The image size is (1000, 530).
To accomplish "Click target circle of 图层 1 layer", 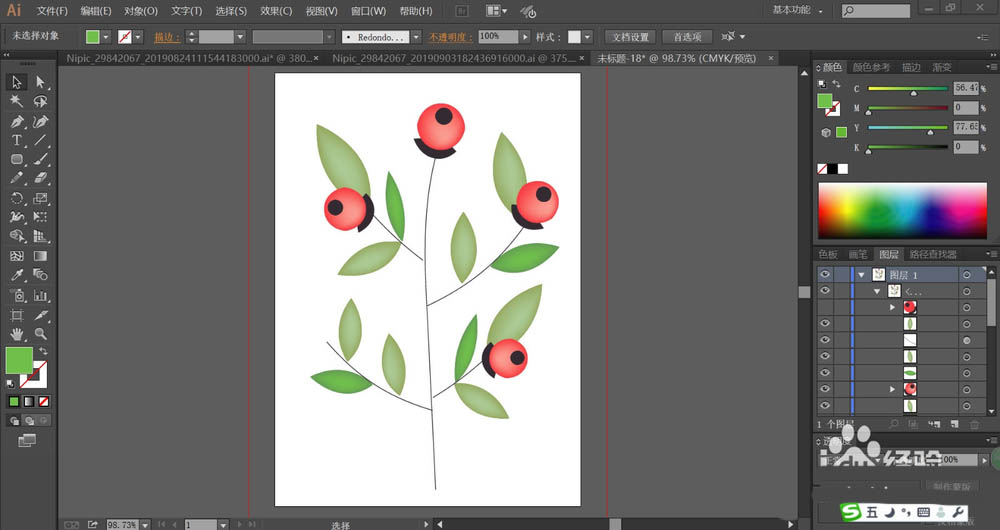I will (967, 275).
